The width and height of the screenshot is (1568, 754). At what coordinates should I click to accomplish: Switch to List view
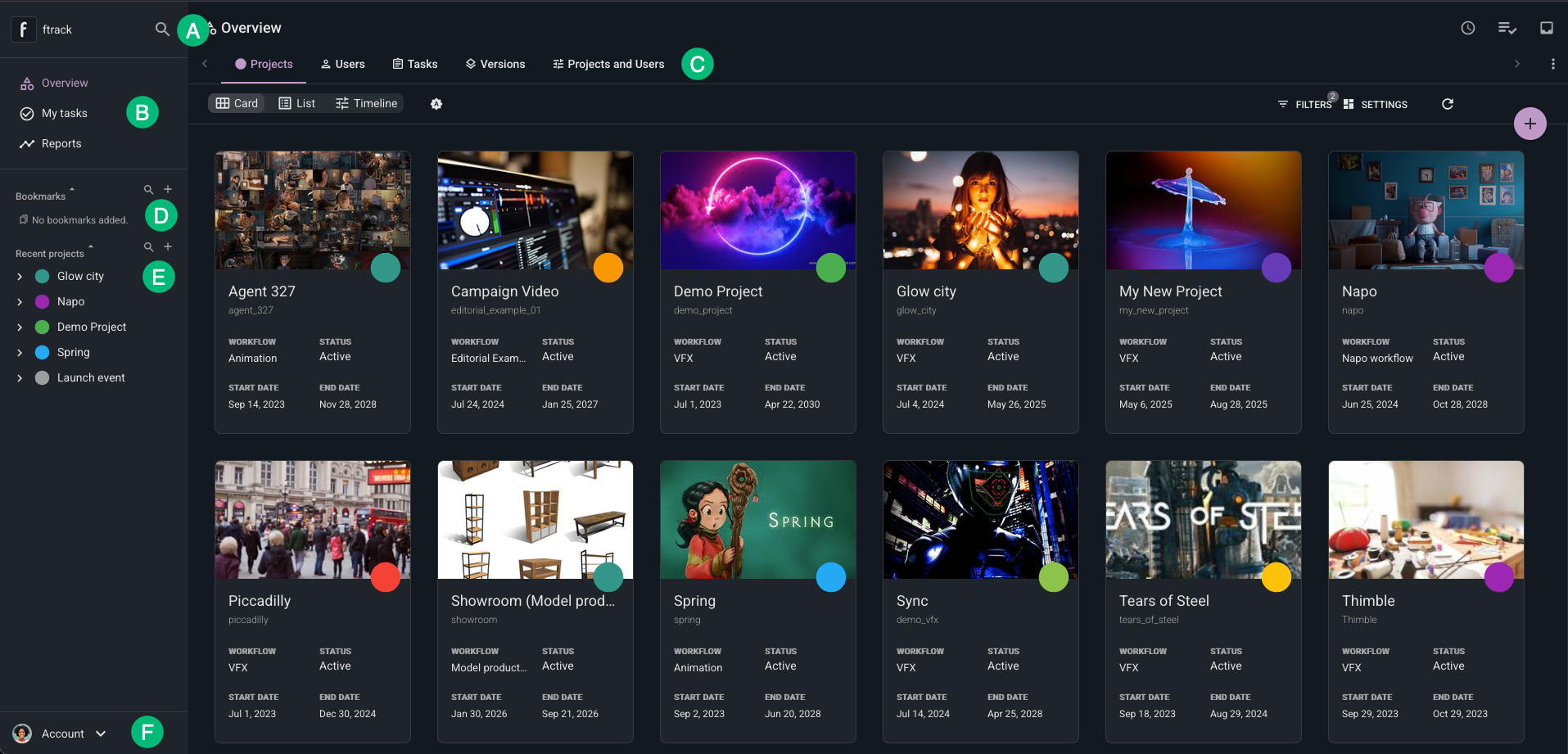[296, 103]
